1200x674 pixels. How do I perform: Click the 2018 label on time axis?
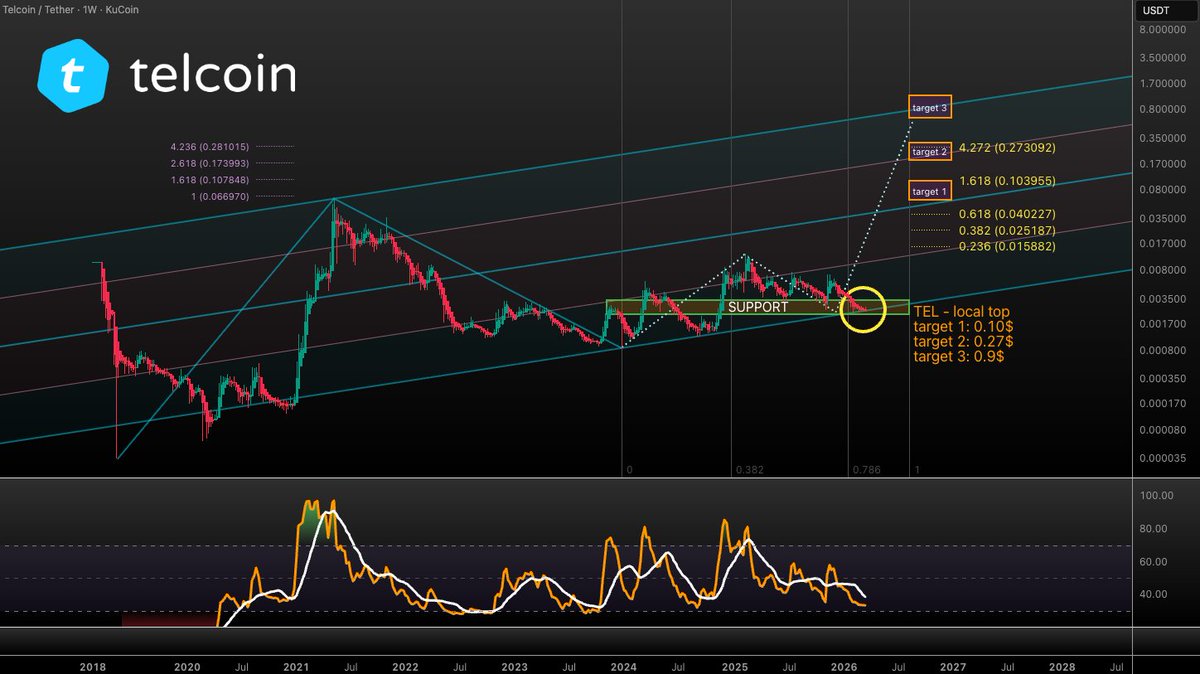click(92, 666)
